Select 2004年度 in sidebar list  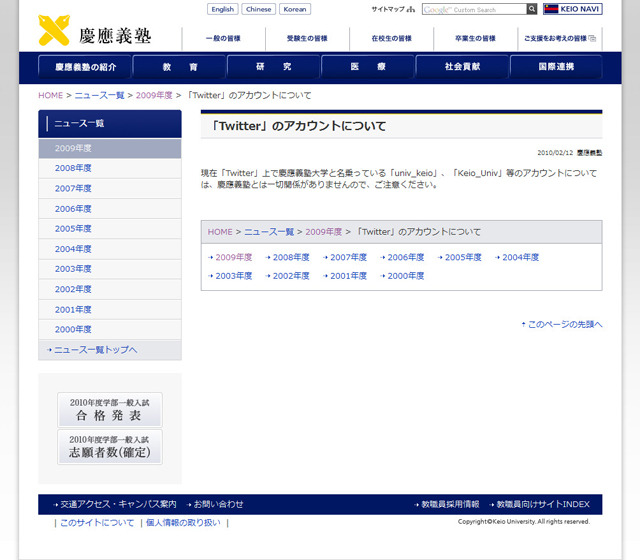(110, 249)
